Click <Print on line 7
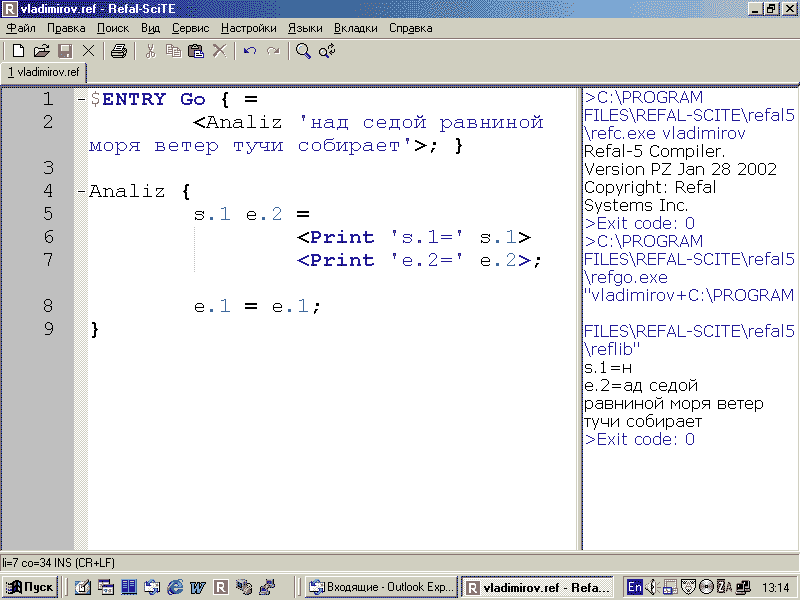Image resolution: width=800 pixels, height=600 pixels. tap(336, 260)
